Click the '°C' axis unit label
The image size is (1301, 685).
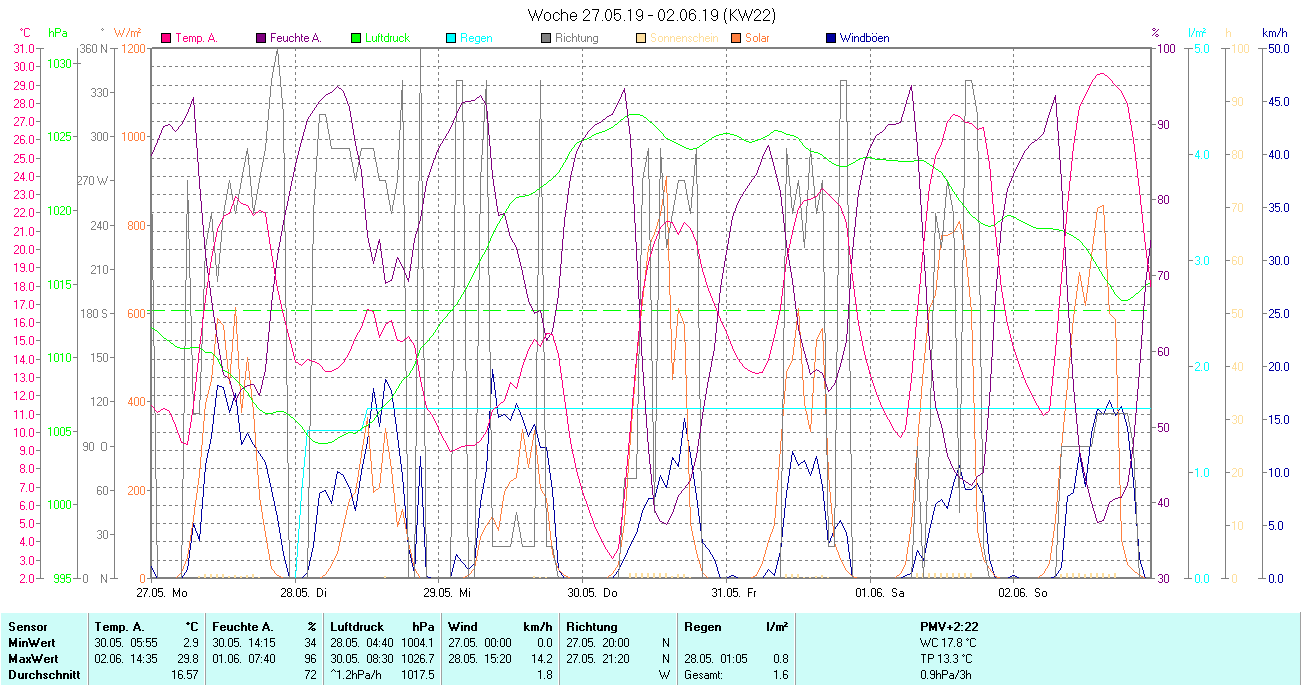click(x=25, y=33)
